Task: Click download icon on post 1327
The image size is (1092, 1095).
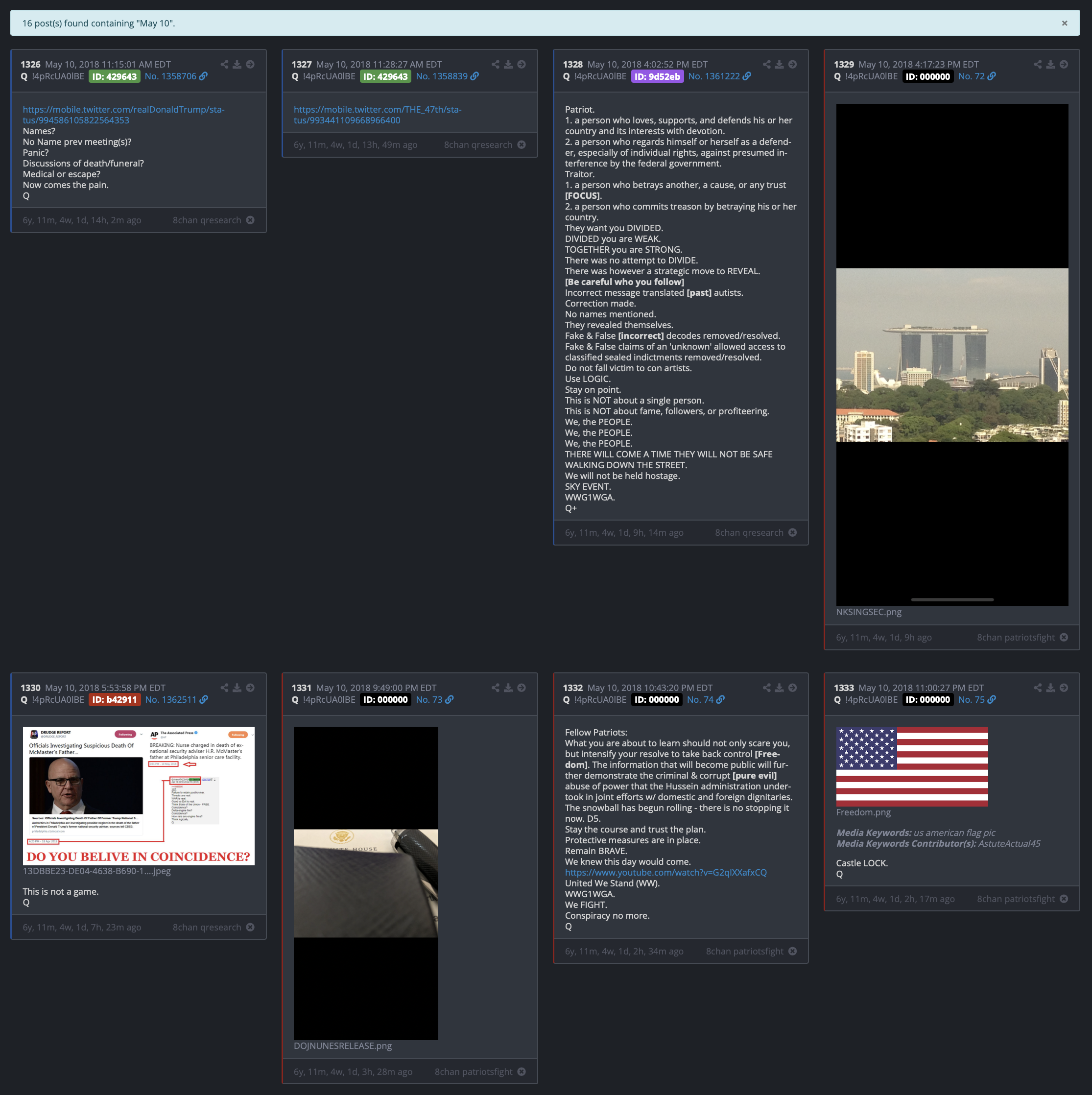Action: 508,65
